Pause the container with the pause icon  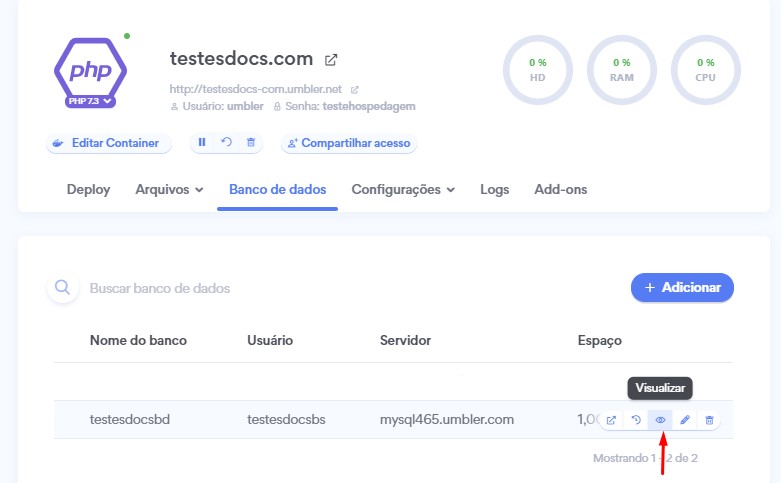[202, 143]
